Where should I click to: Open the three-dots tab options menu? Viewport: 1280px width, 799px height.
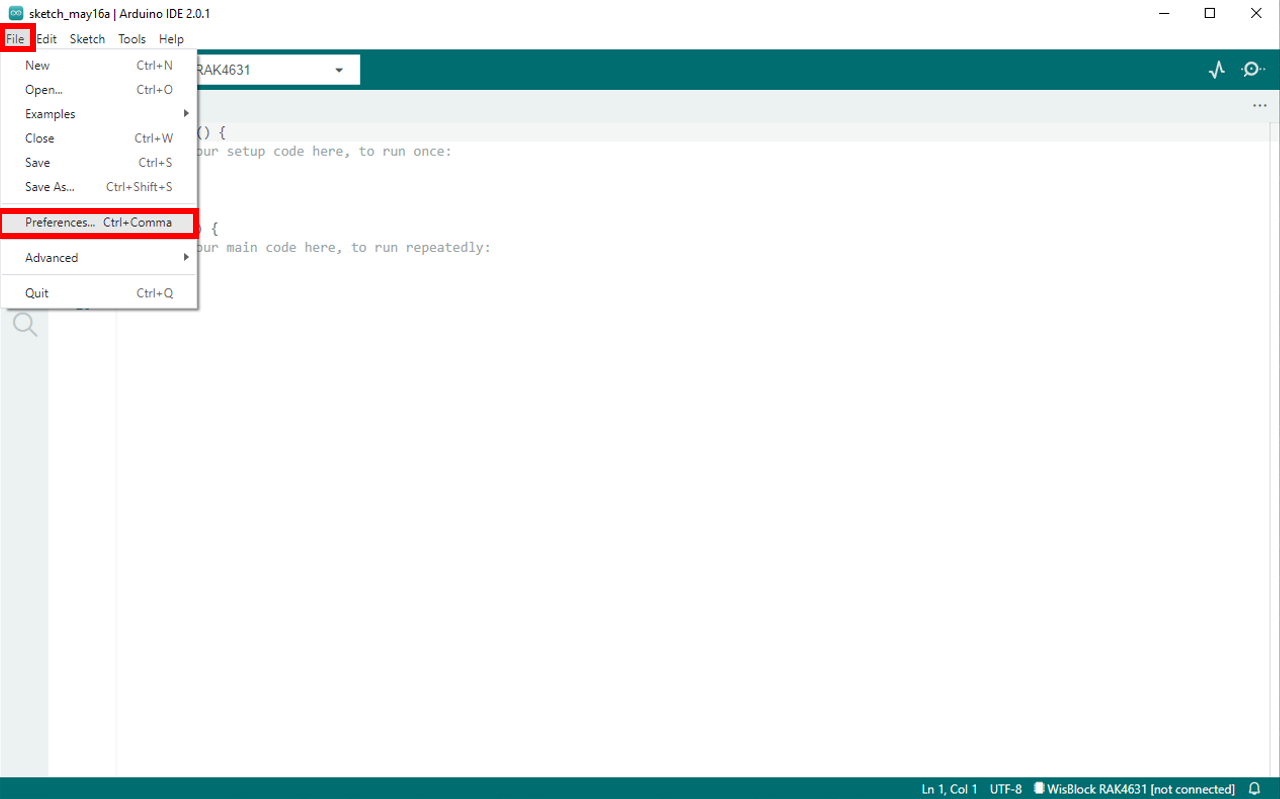tap(1260, 105)
